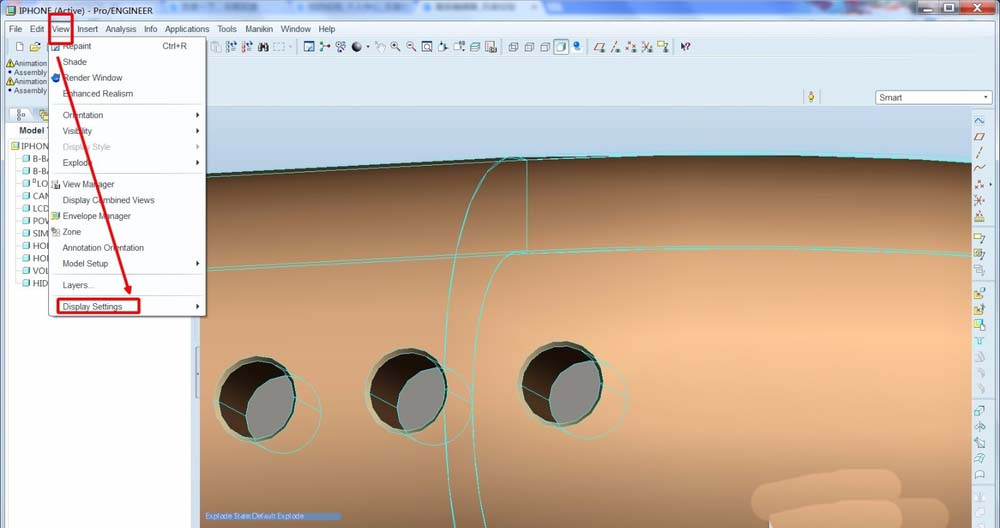Screen dimensions: 1000x528
Task: Click the Reorient view icon
Action: pyautogui.click(x=443, y=47)
